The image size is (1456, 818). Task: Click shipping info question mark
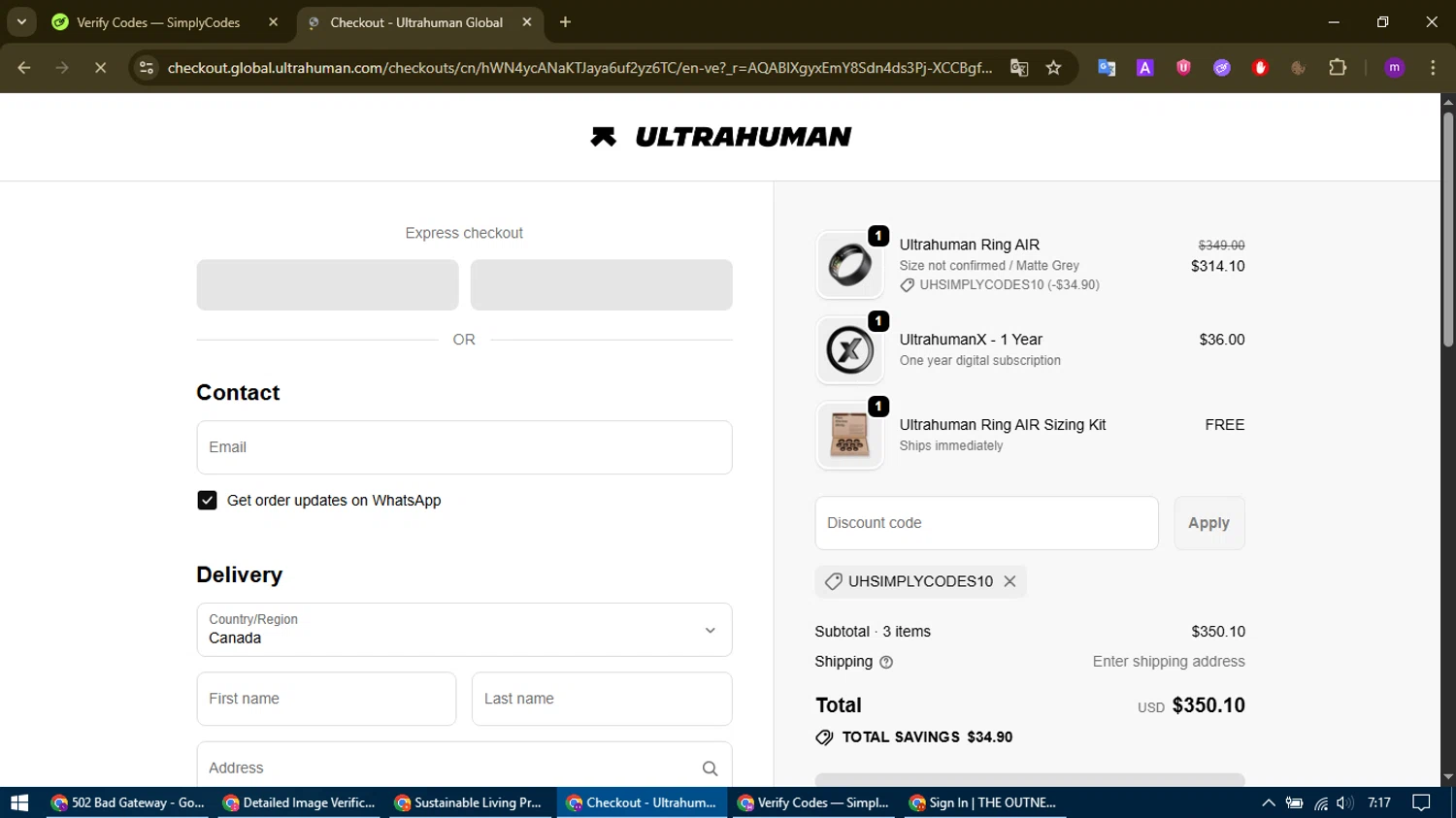pyautogui.click(x=886, y=662)
